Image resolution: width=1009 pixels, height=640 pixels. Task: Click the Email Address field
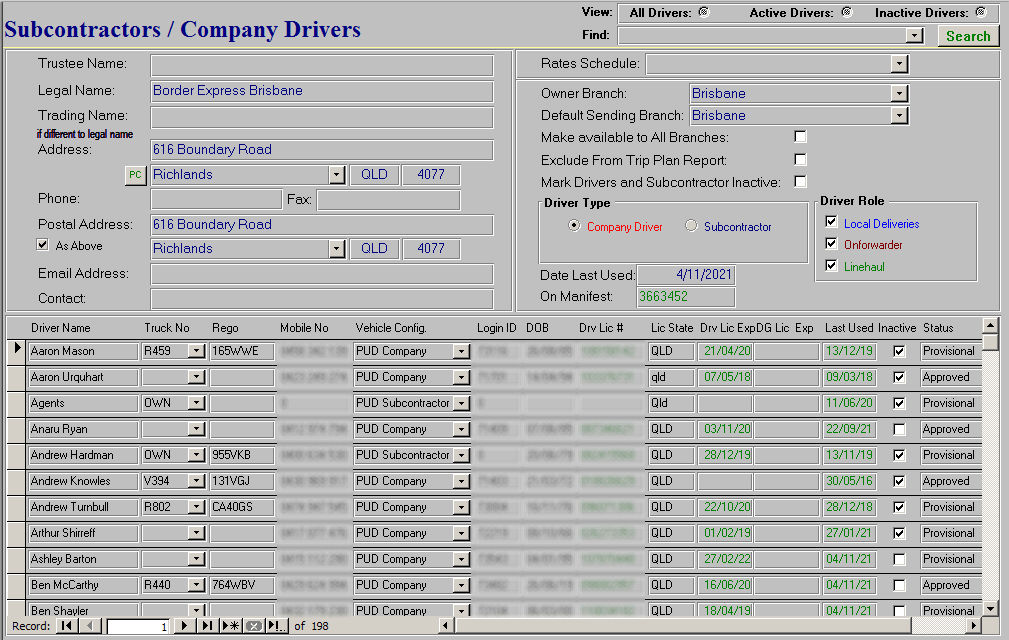tap(322, 274)
